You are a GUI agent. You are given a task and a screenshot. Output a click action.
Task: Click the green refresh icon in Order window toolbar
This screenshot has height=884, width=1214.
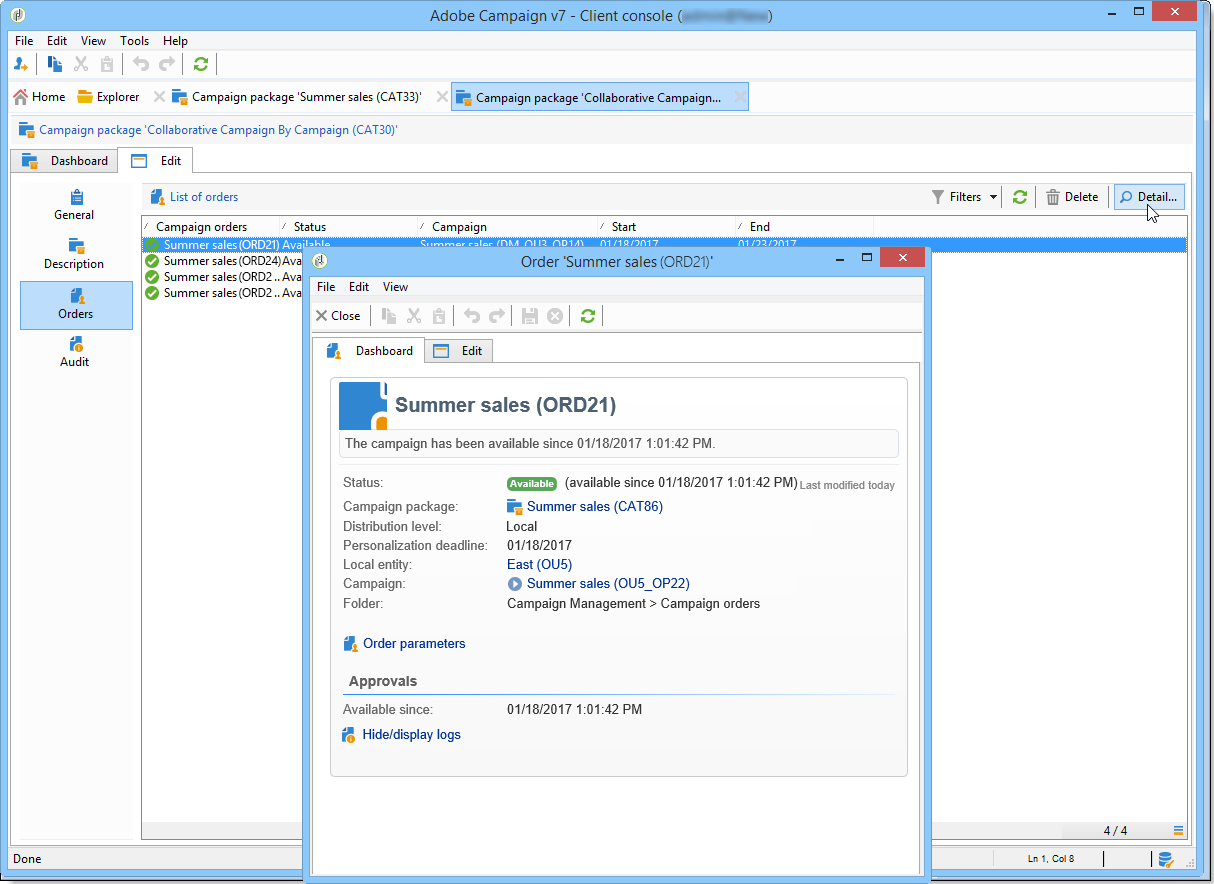point(588,316)
